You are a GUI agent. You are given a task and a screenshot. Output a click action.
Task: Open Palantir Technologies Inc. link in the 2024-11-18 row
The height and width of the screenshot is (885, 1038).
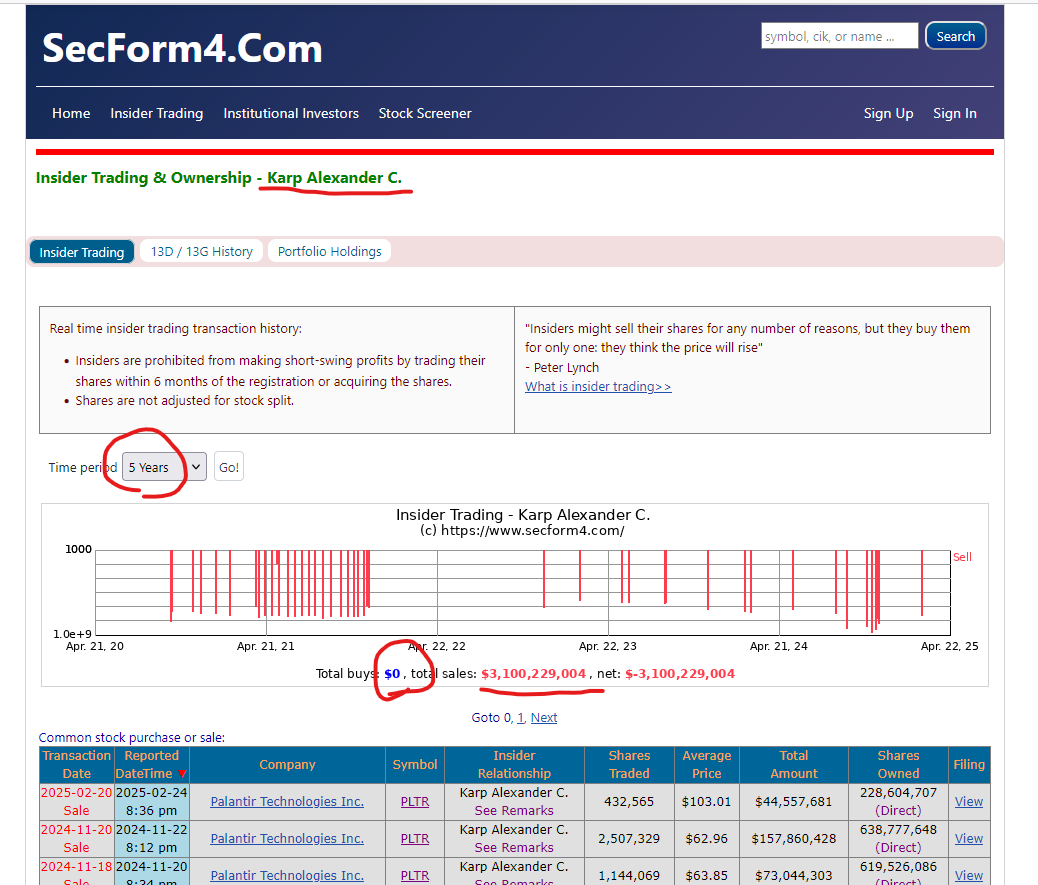pos(287,876)
